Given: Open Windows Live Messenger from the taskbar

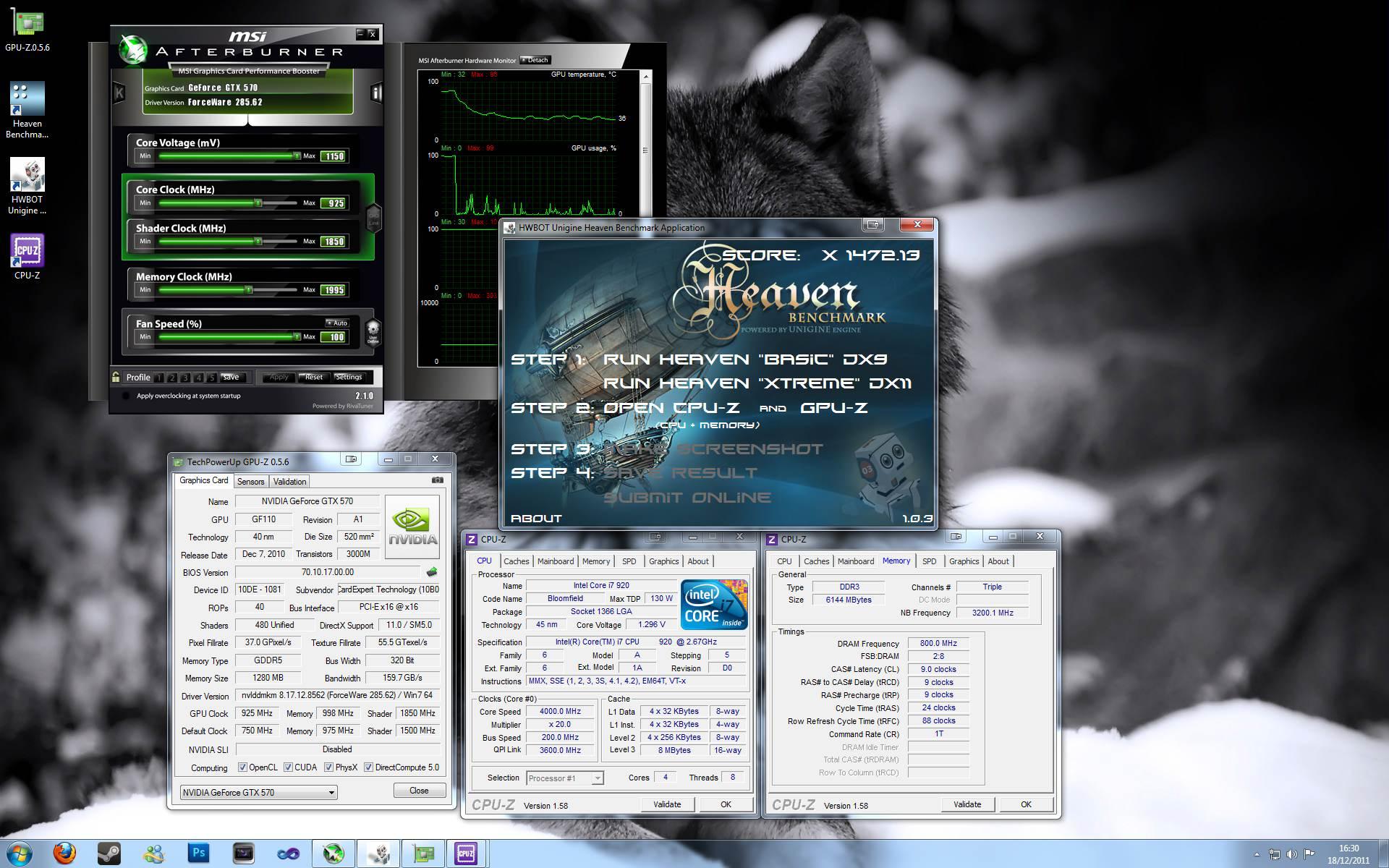Looking at the screenshot, I should pos(154,854).
